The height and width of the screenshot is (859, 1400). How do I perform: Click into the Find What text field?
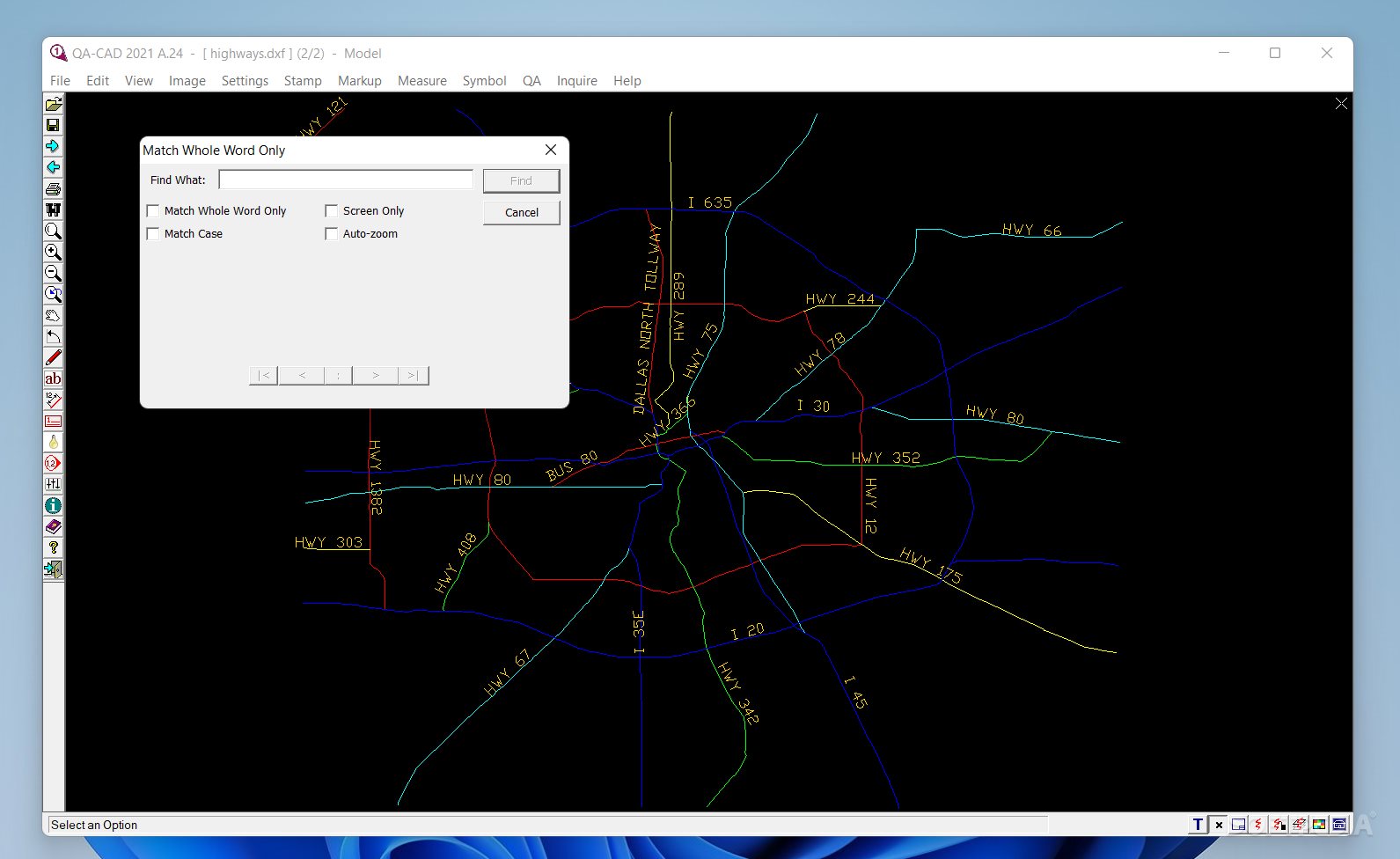(x=346, y=180)
